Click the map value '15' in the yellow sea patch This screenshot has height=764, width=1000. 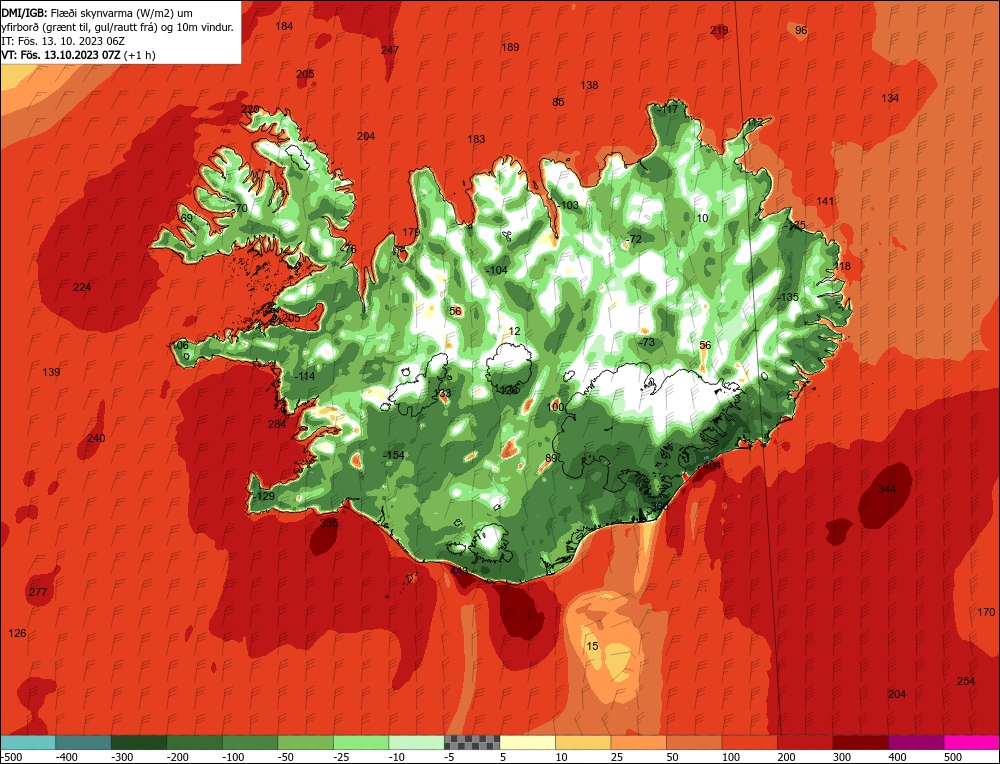[x=592, y=646]
